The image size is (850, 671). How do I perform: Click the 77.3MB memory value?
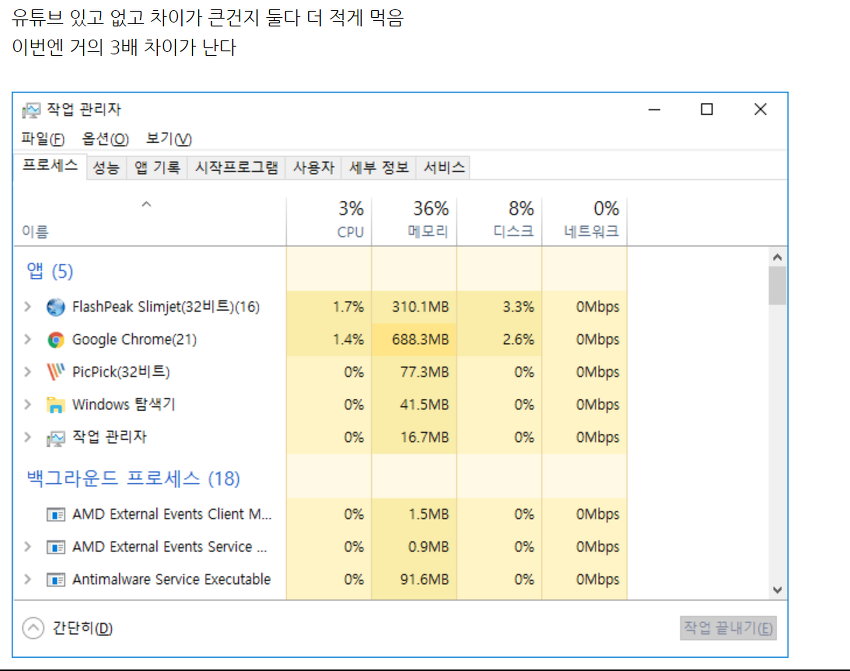424,372
